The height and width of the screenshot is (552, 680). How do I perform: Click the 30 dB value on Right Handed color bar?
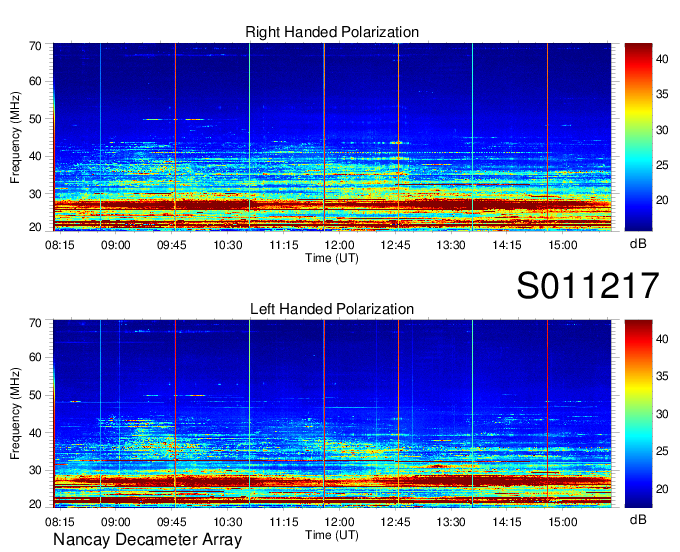pyautogui.click(x=662, y=130)
